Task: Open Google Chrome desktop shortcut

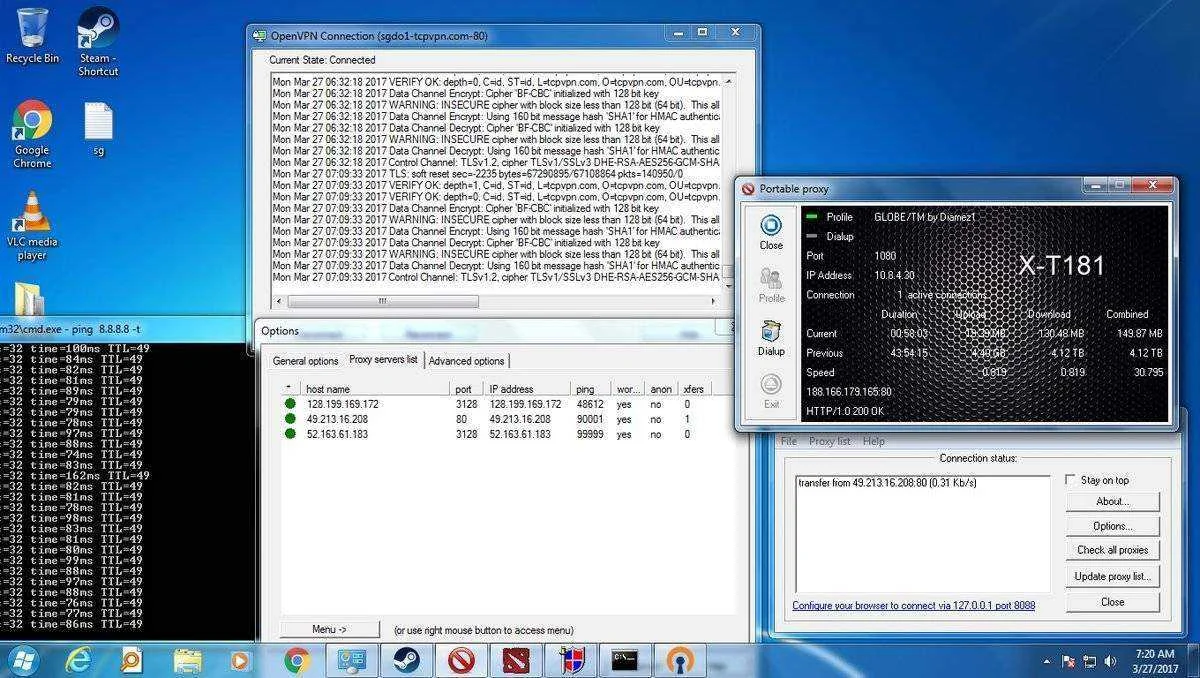Action: click(32, 134)
